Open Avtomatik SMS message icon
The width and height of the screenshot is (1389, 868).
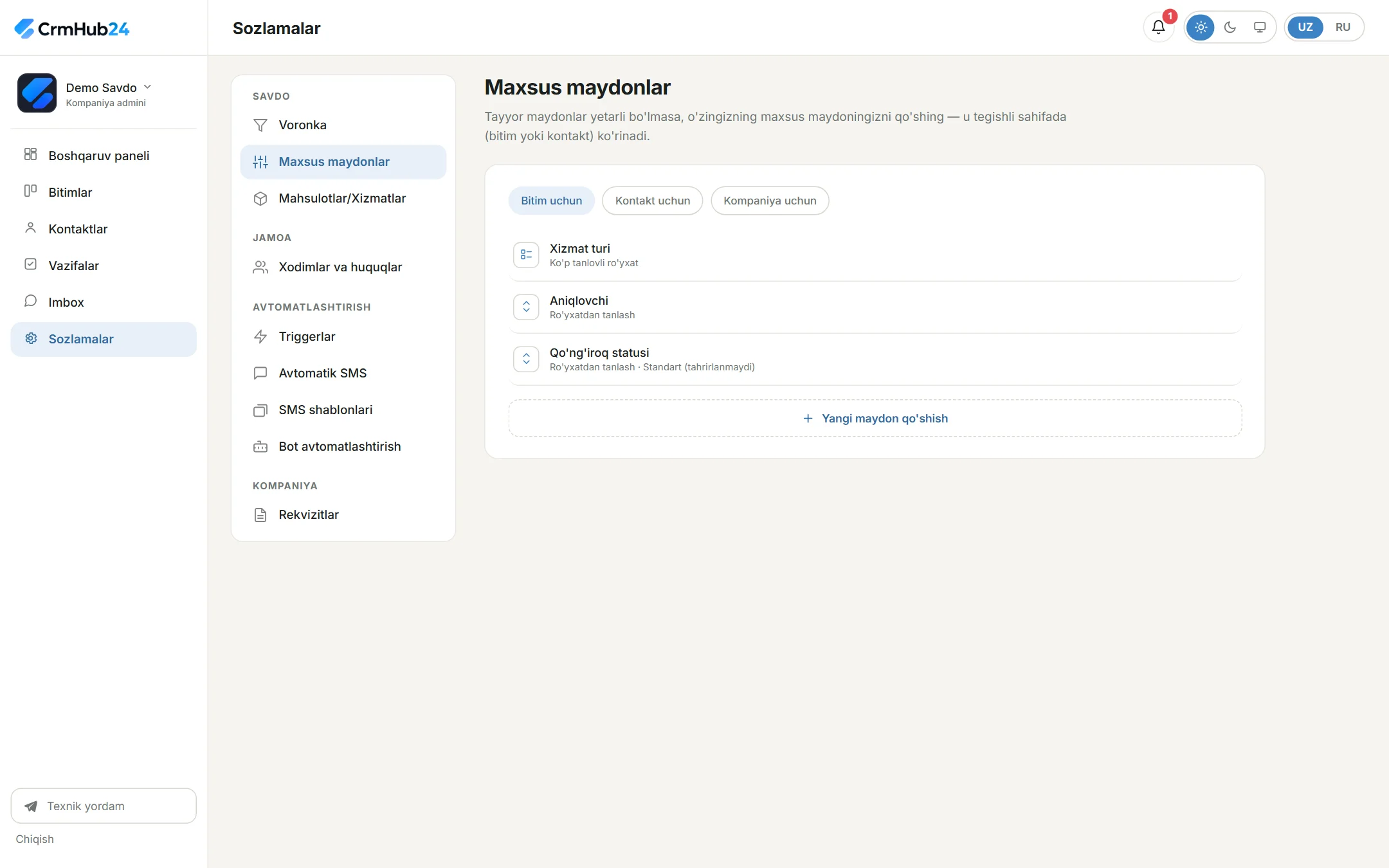pos(260,373)
